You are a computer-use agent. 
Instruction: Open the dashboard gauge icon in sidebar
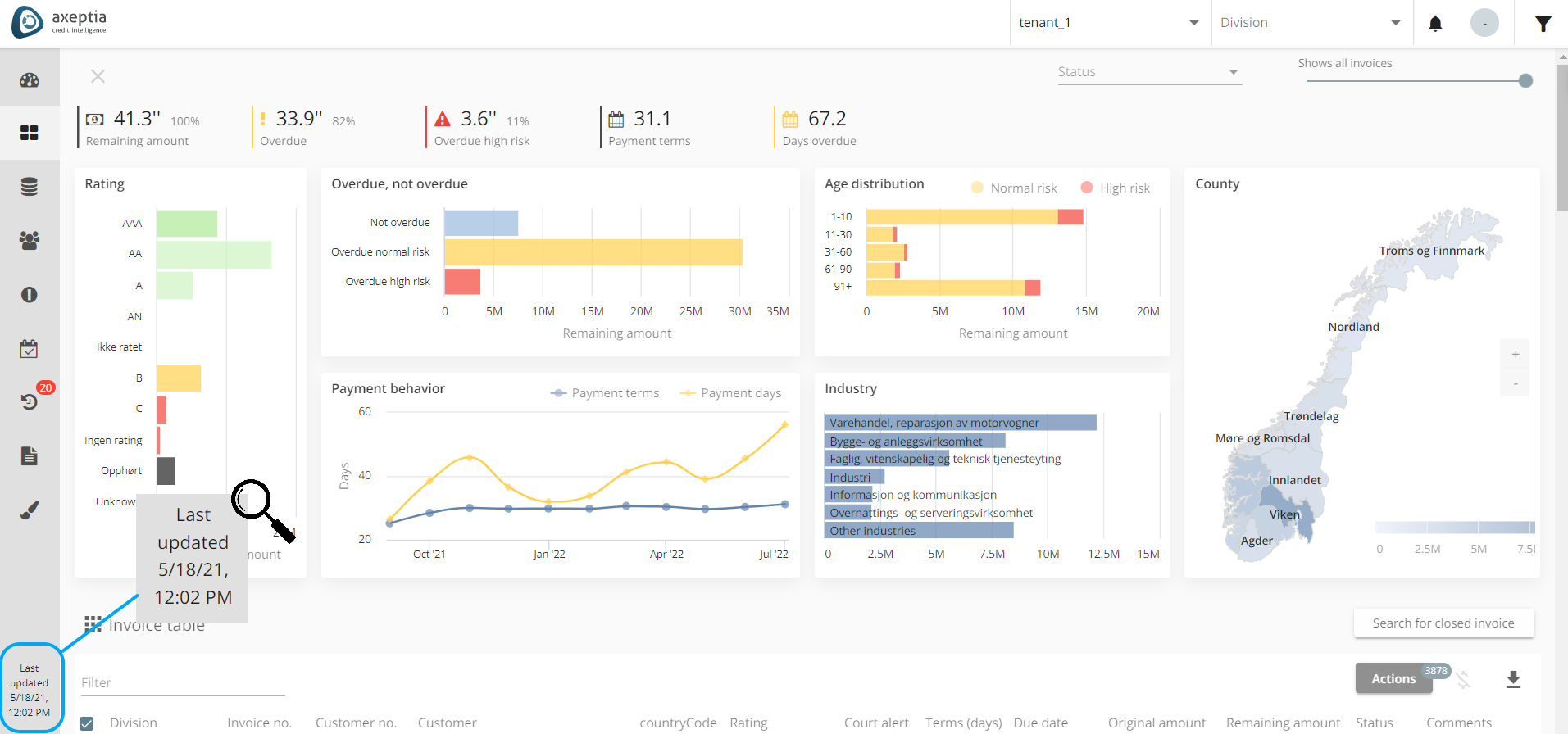[30, 79]
